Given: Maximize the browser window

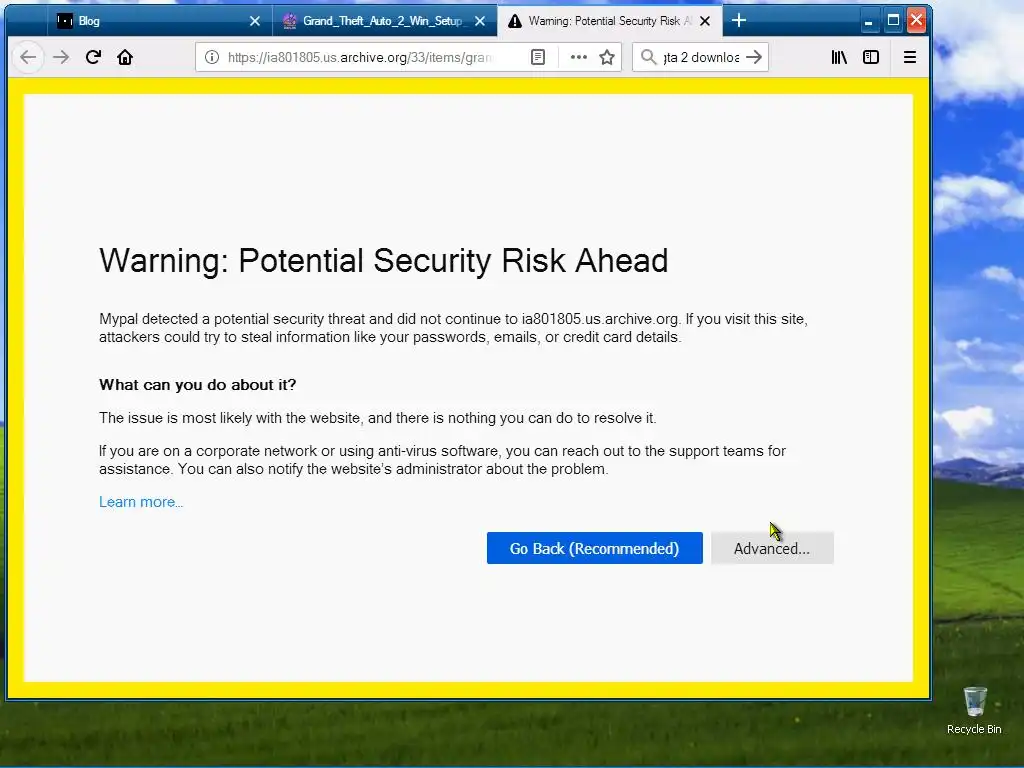Looking at the screenshot, I should click(893, 21).
